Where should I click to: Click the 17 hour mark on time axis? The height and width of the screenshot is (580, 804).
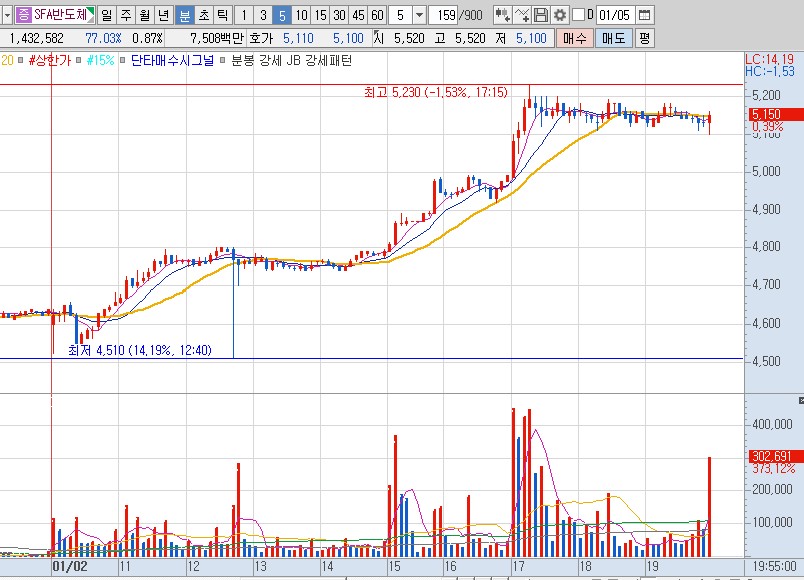pyautogui.click(x=518, y=567)
